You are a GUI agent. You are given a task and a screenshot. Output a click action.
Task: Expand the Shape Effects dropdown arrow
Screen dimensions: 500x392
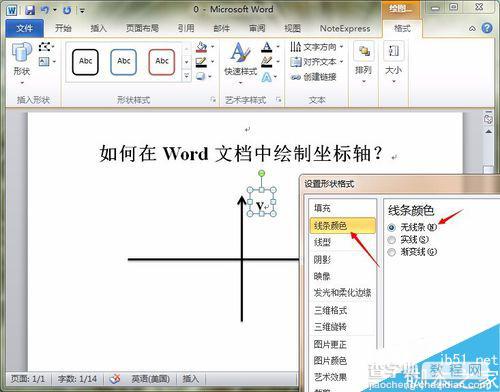(x=210, y=77)
